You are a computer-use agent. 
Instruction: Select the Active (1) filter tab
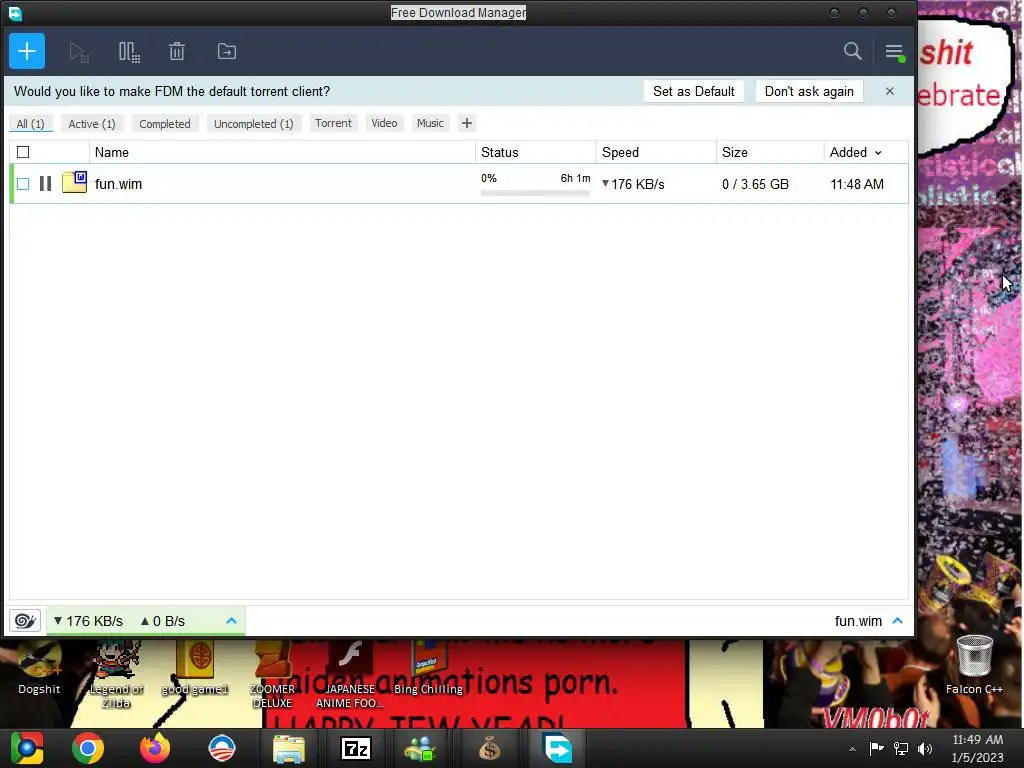click(92, 123)
